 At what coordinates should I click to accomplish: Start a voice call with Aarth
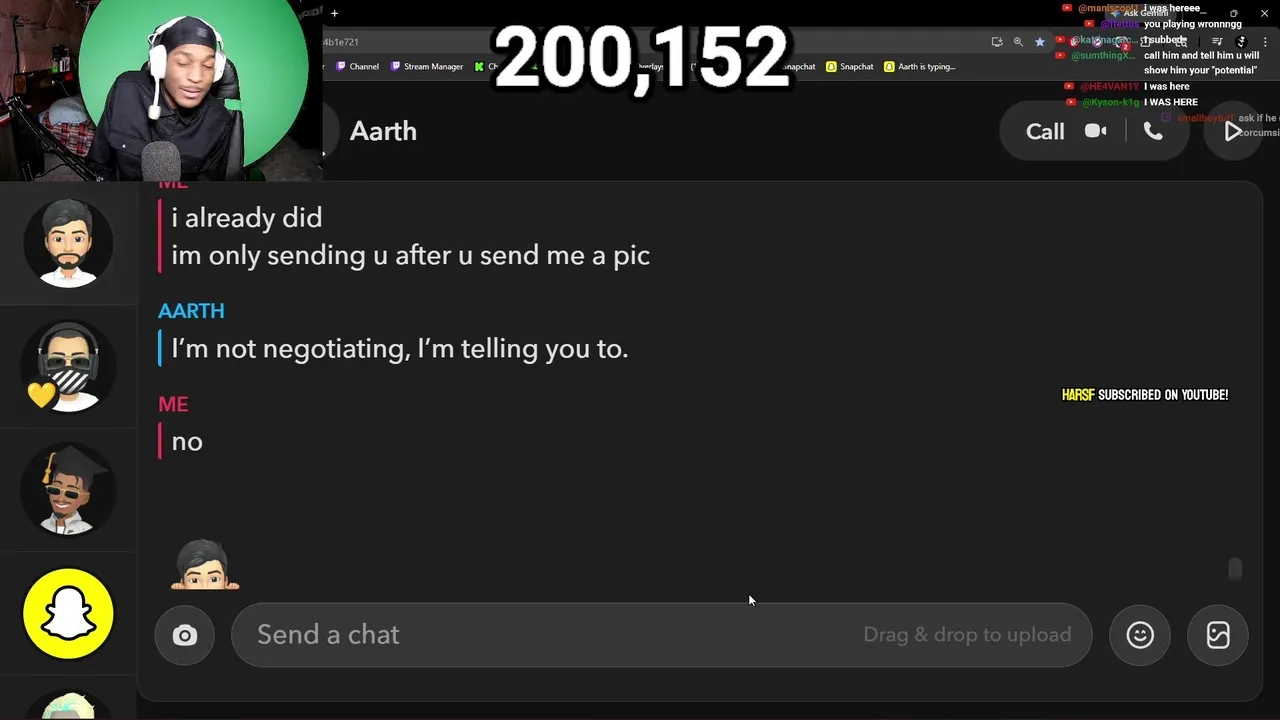[x=1153, y=131]
